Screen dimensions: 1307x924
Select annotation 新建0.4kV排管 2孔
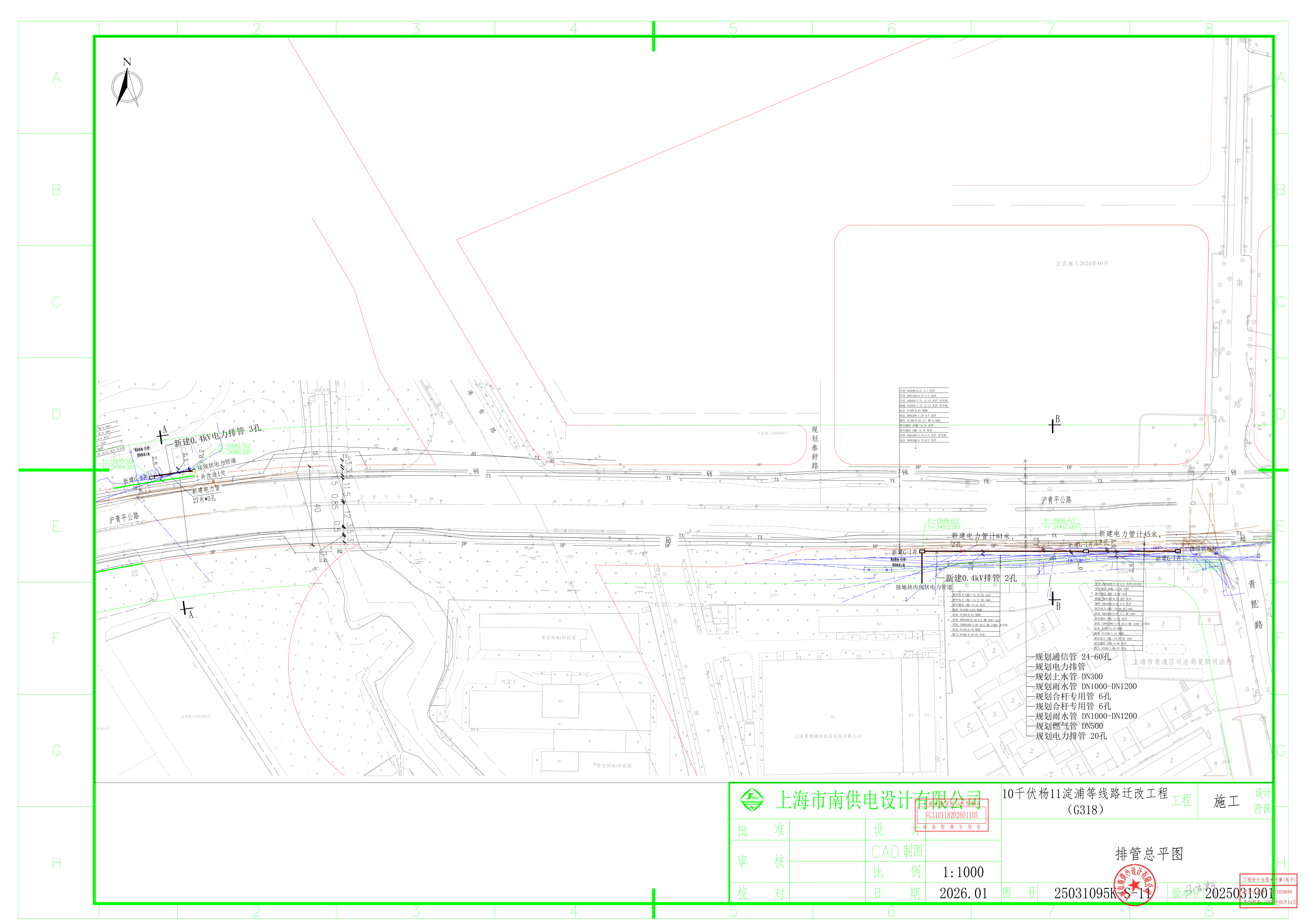coord(981,578)
